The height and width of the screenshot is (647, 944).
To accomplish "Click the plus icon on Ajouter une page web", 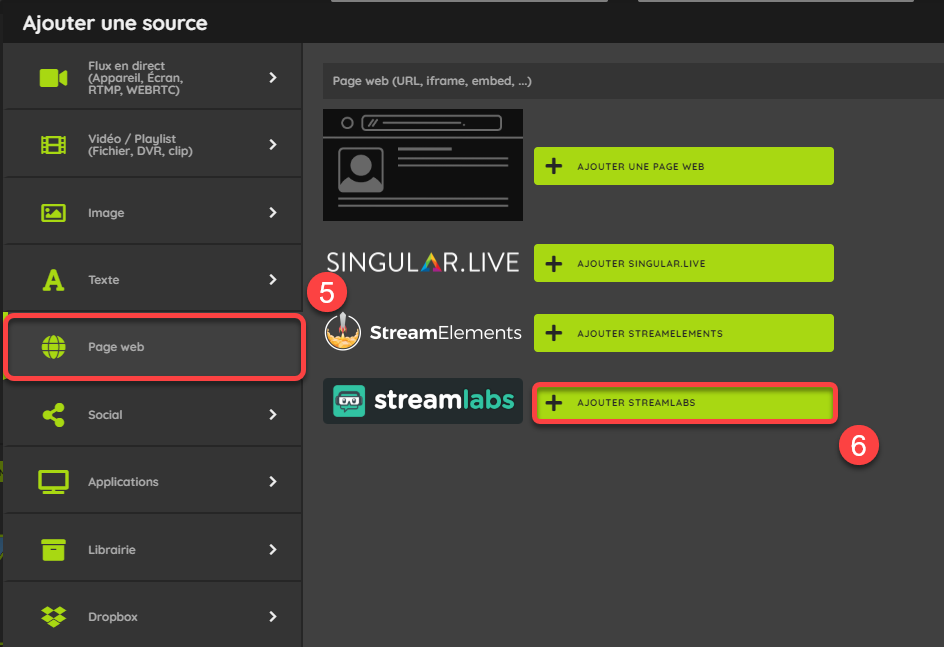I will [553, 166].
